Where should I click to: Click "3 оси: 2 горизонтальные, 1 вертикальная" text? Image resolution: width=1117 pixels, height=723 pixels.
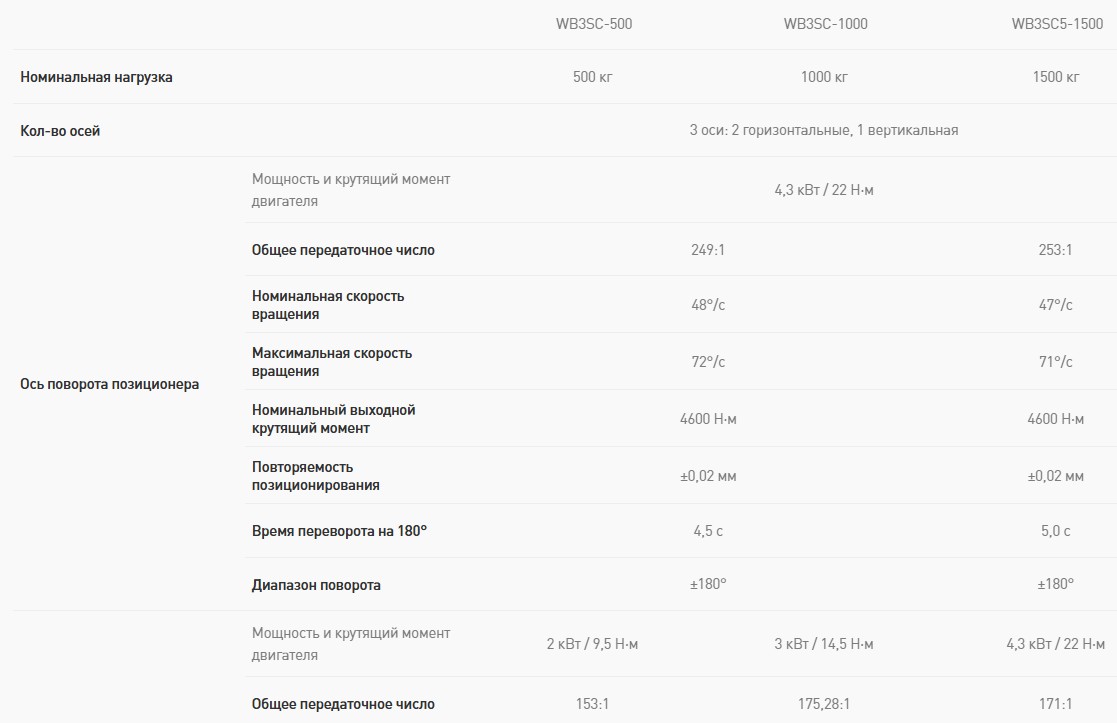[x=824, y=130]
